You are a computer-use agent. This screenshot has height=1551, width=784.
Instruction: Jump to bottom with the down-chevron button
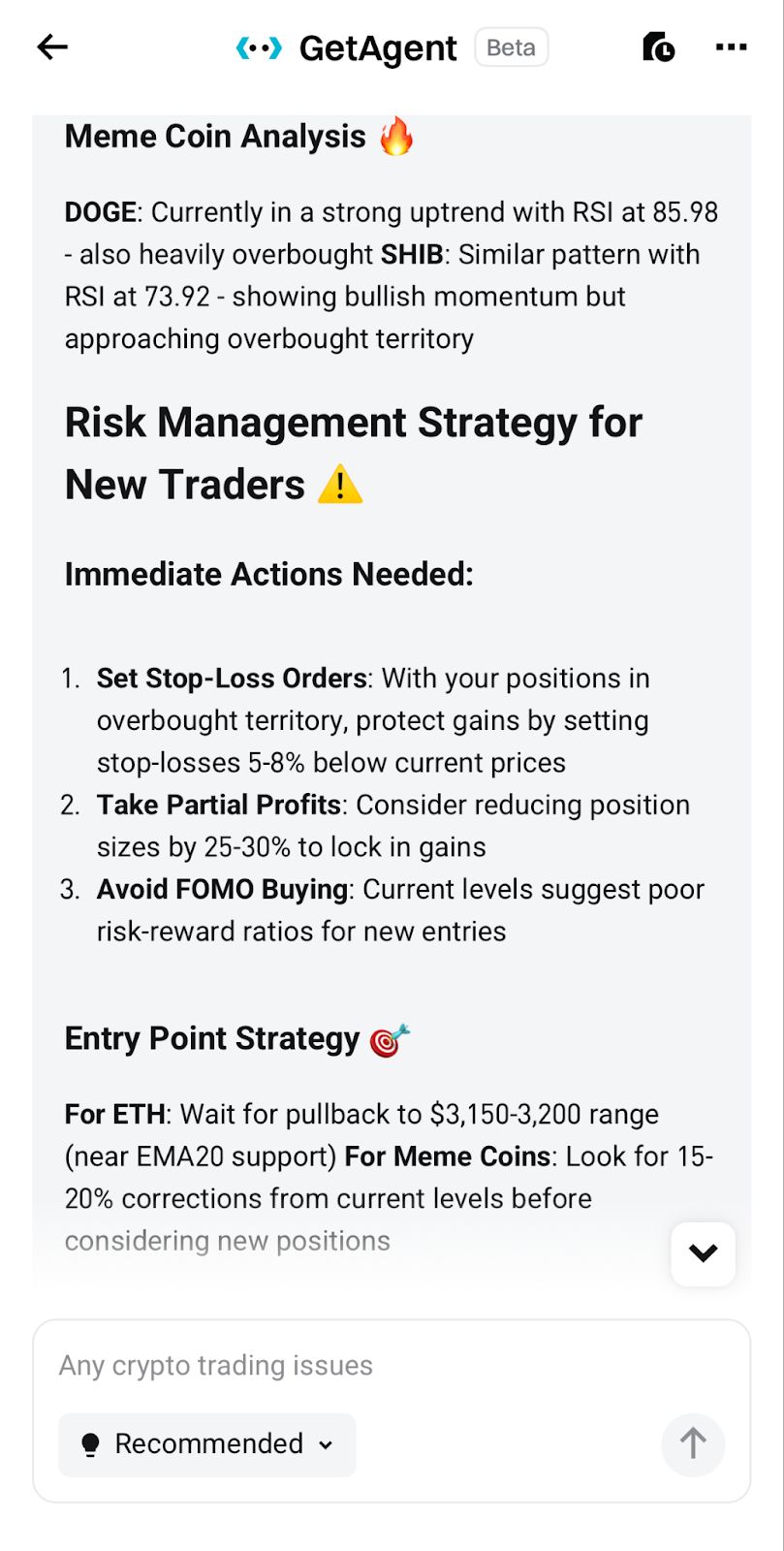point(703,1253)
